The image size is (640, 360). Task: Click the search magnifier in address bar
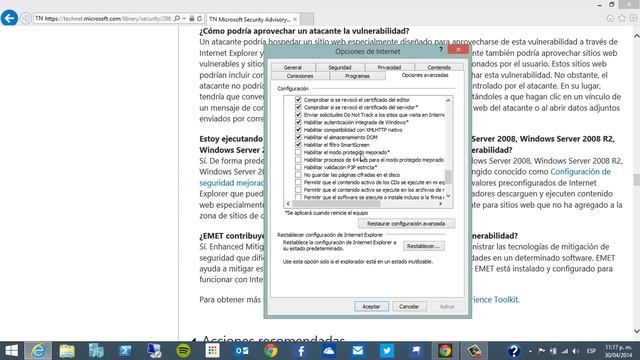click(x=177, y=19)
